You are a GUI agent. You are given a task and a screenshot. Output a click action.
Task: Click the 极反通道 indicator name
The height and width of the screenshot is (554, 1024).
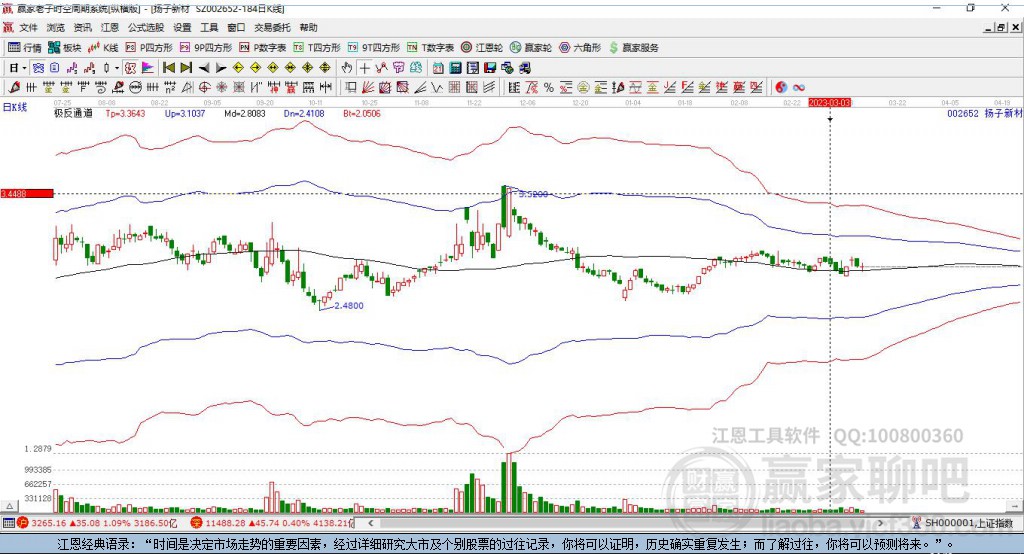[73, 113]
